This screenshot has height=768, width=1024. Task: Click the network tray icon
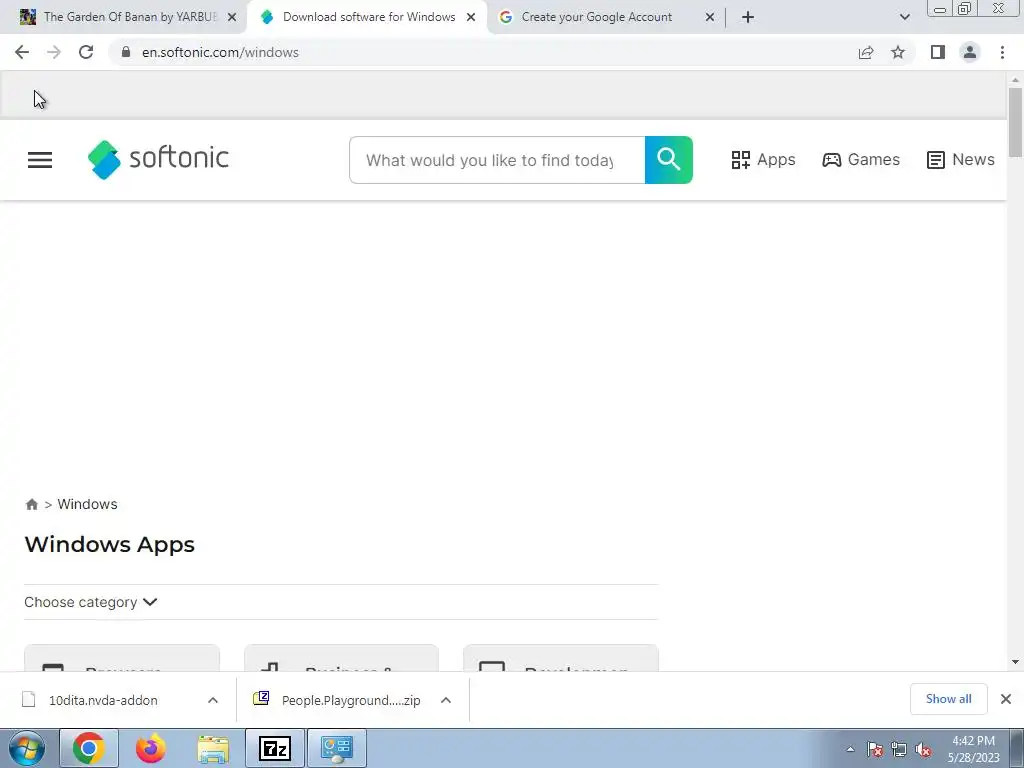point(899,749)
